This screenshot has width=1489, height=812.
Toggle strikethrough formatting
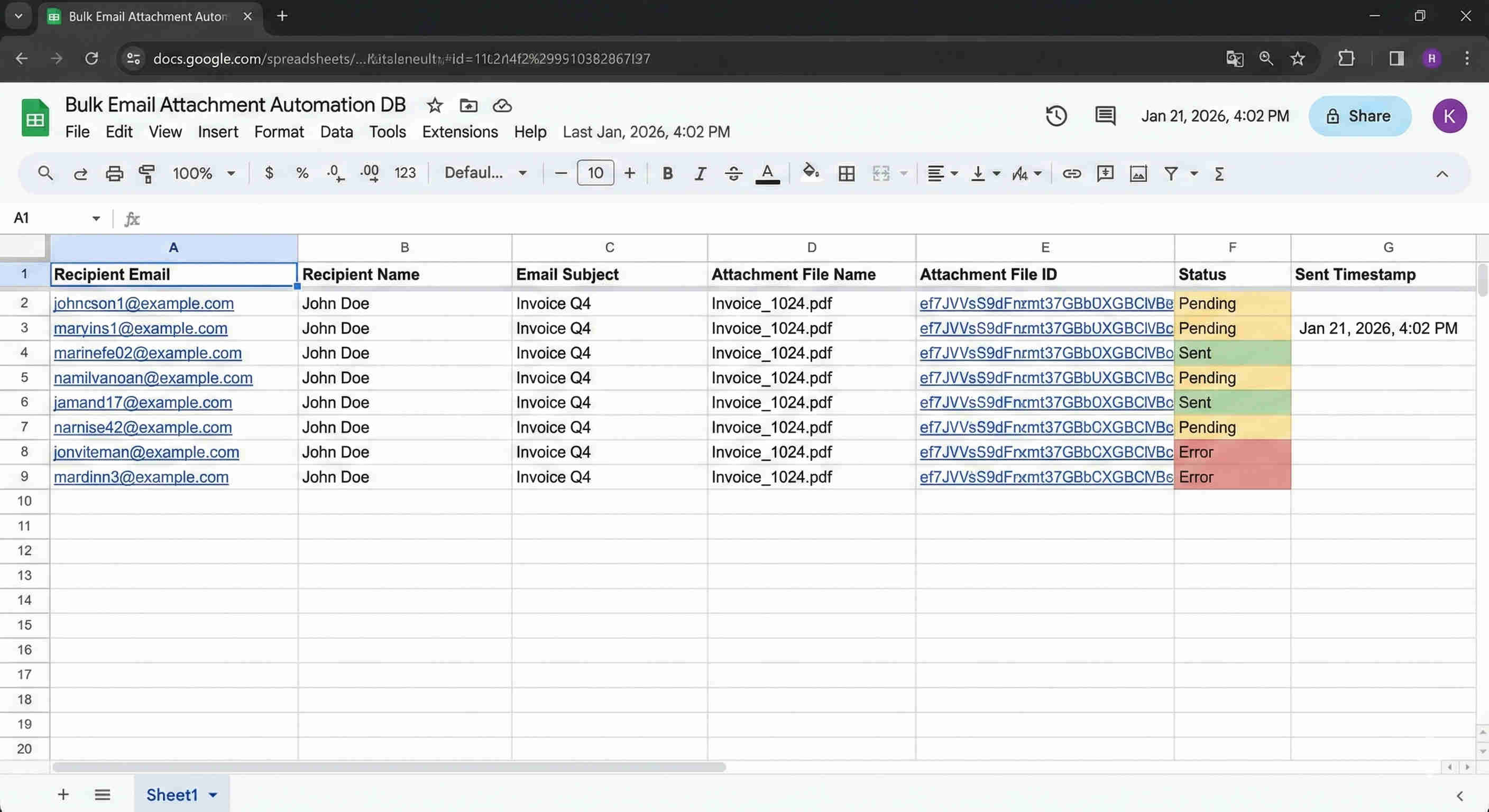(x=733, y=173)
